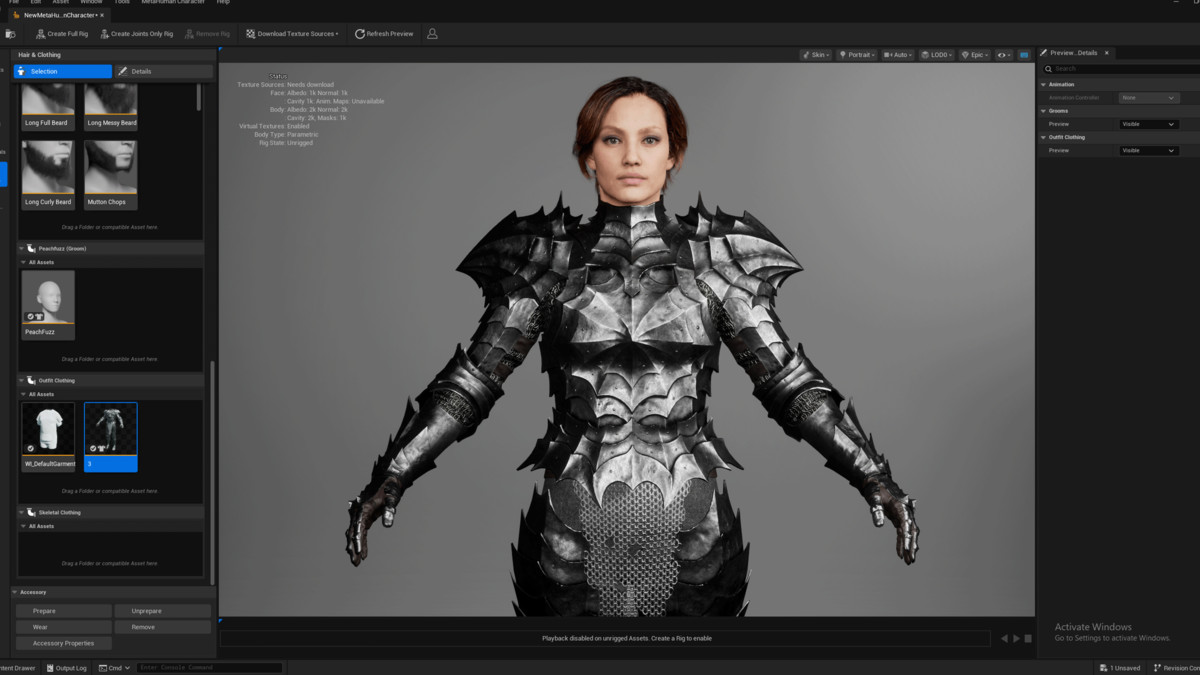This screenshot has height=675, width=1200.
Task: Open Grooms Preview Visible dropdown
Action: pos(1149,124)
